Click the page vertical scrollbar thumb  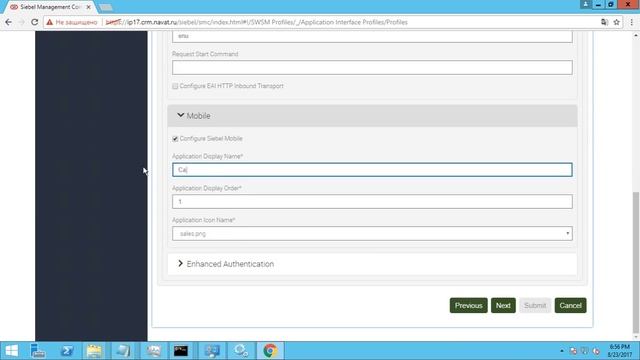coord(636,262)
